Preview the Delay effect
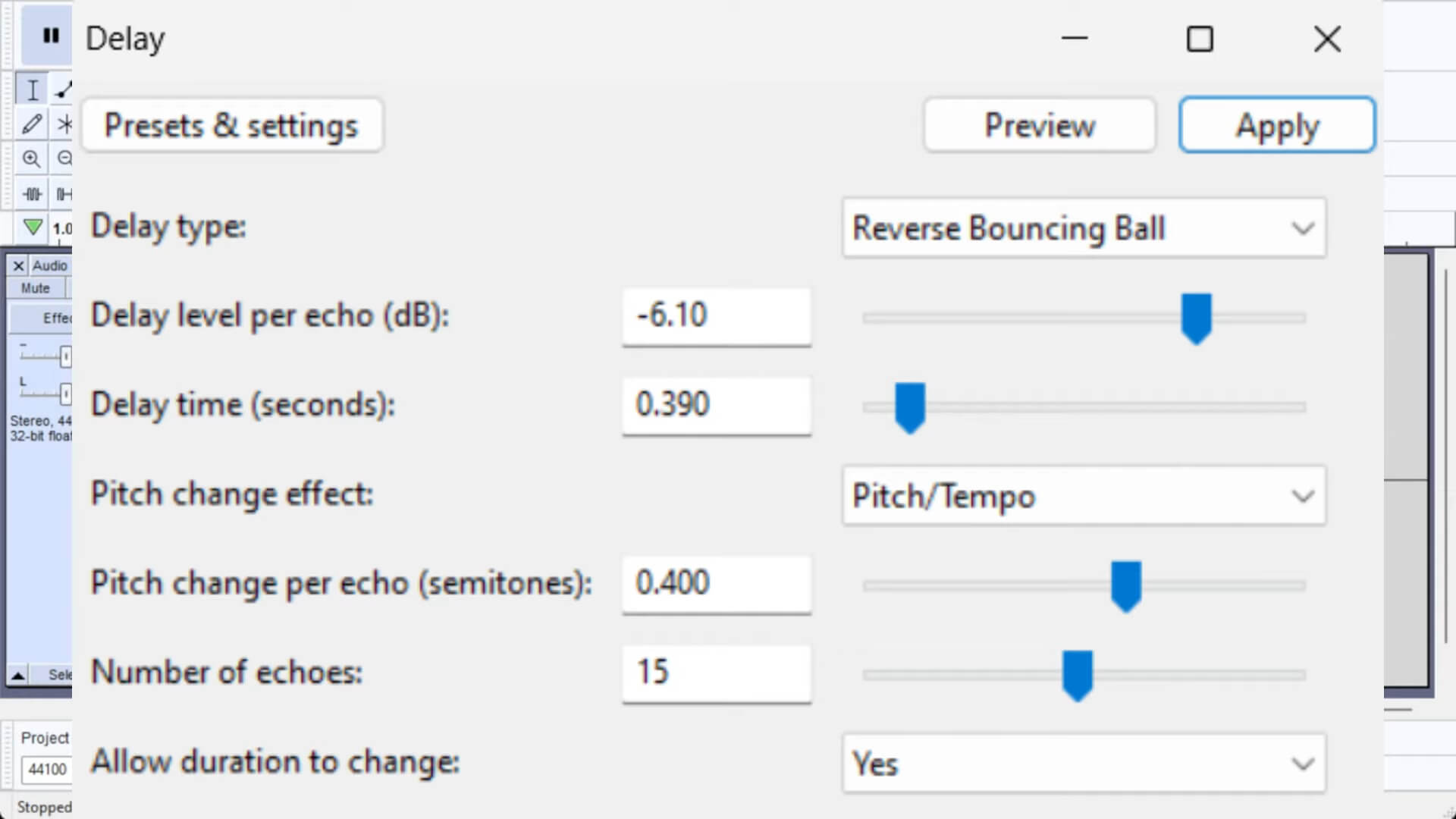Viewport: 1456px width, 819px height. click(1039, 125)
